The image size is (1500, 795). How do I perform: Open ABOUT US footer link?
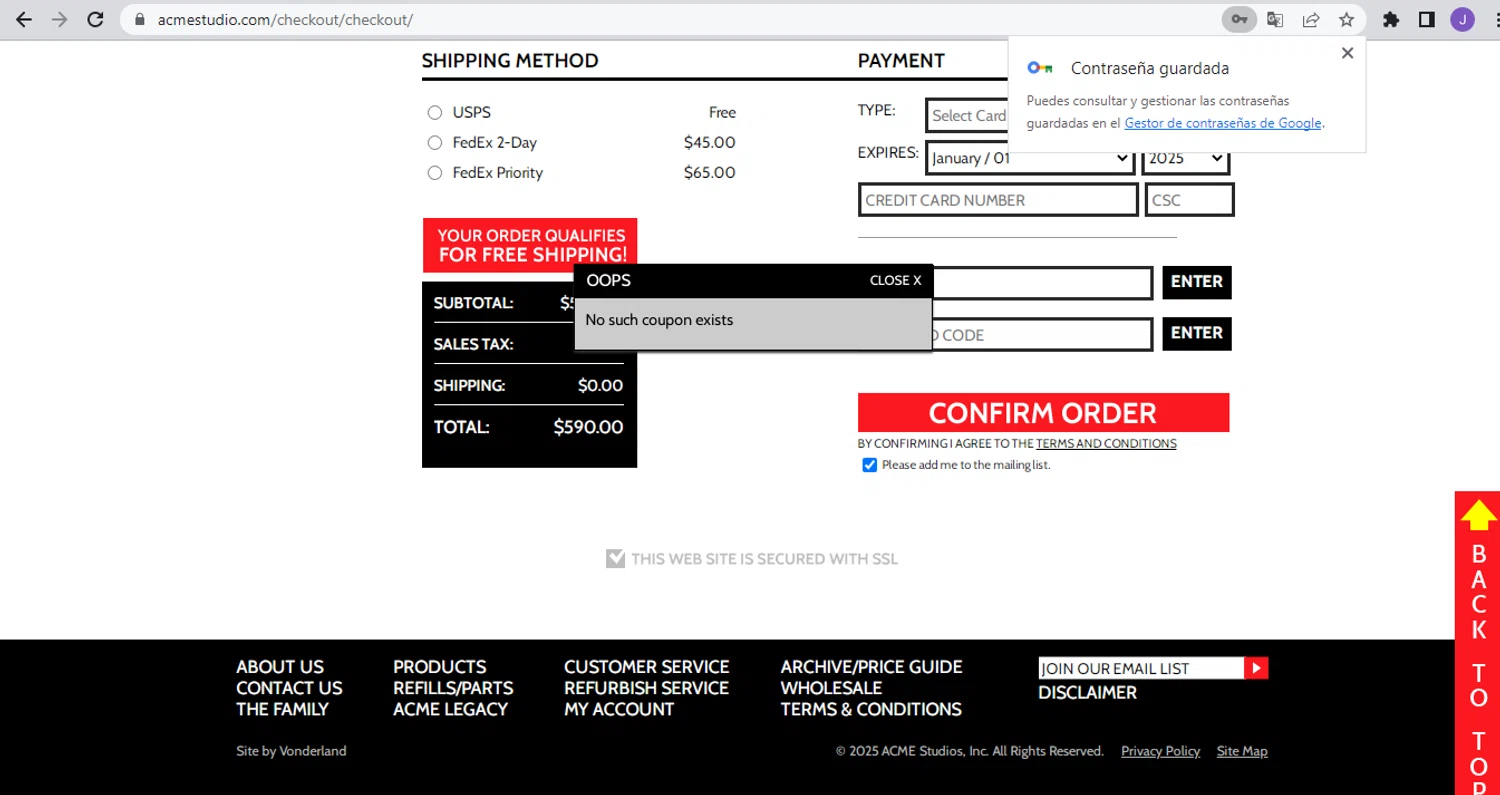click(280, 667)
